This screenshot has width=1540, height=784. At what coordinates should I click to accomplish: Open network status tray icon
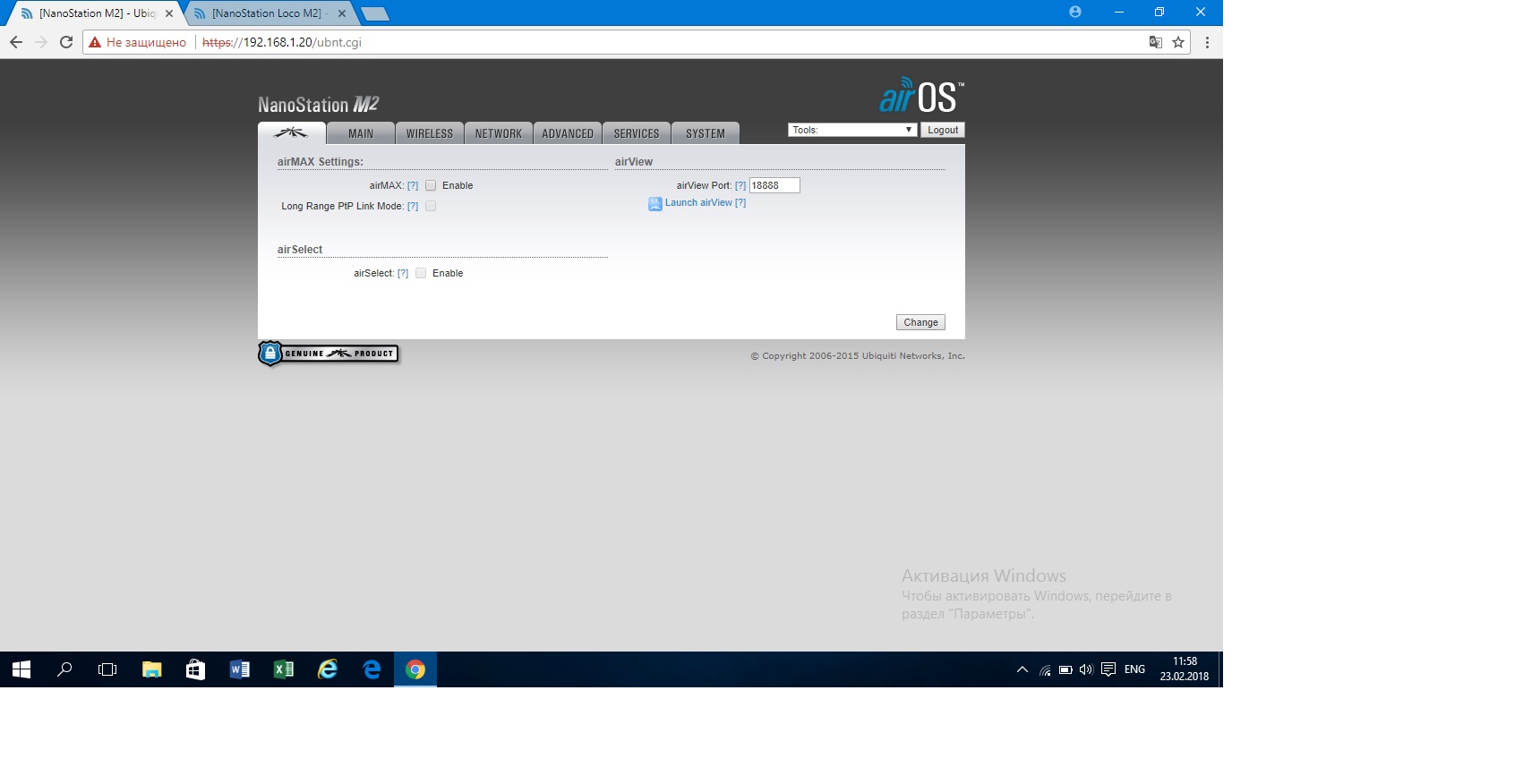click(x=1045, y=669)
